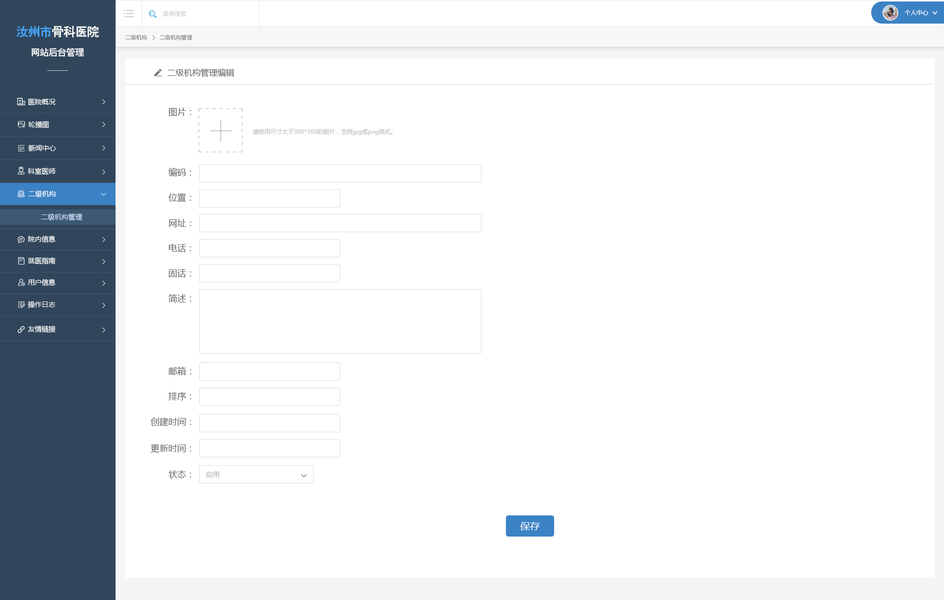The height and width of the screenshot is (600, 944).
Task: Click the 院内信息 chat icon
Action: tap(21, 239)
